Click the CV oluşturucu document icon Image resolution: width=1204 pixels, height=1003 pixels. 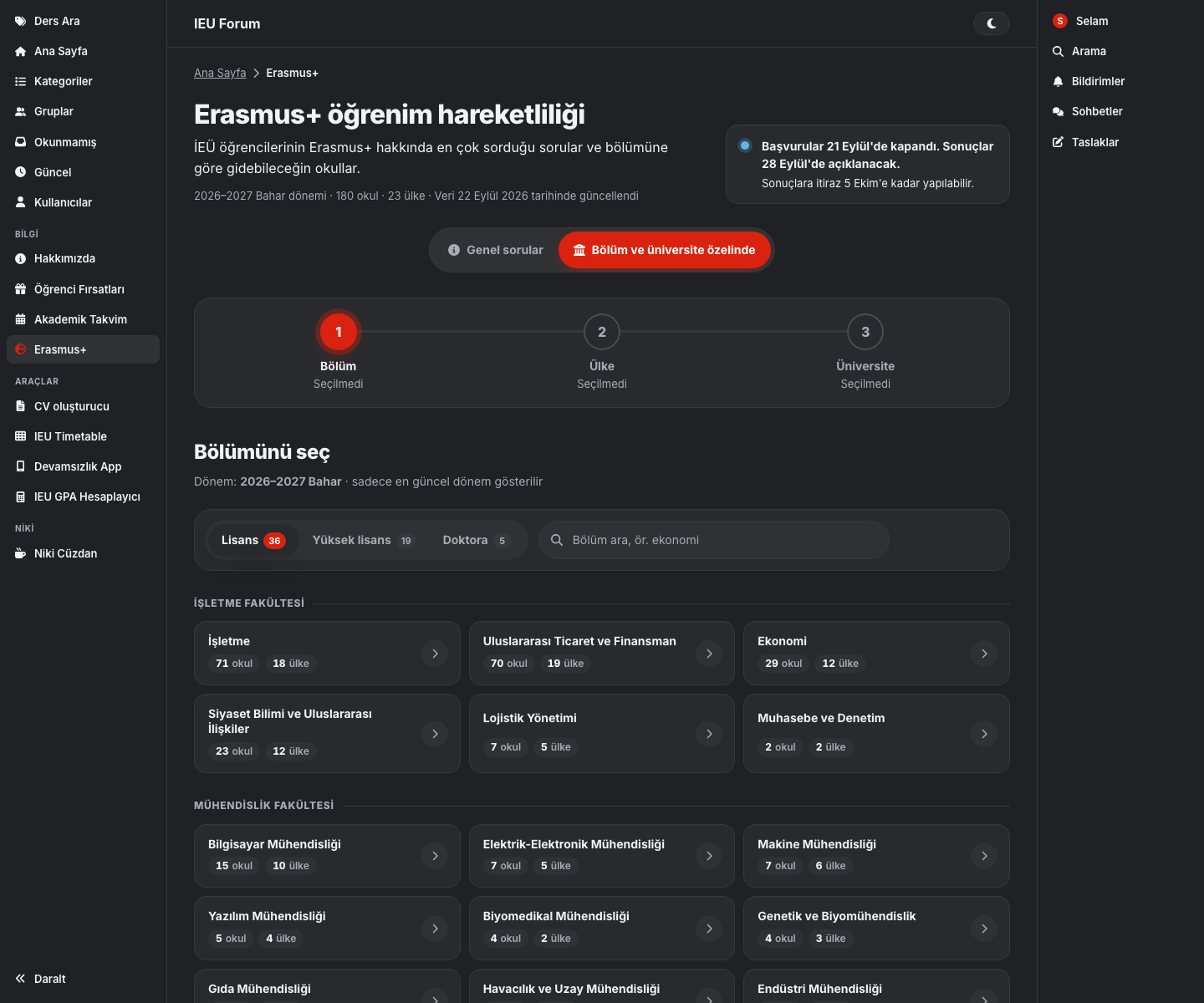pyautogui.click(x=21, y=406)
